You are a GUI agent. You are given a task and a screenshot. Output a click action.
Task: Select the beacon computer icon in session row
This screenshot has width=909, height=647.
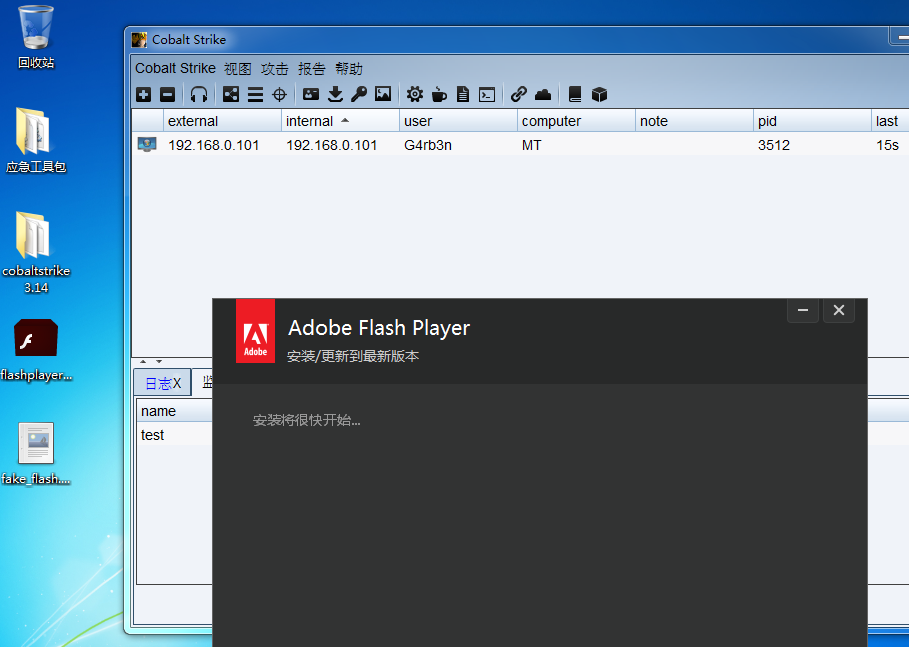coord(147,144)
